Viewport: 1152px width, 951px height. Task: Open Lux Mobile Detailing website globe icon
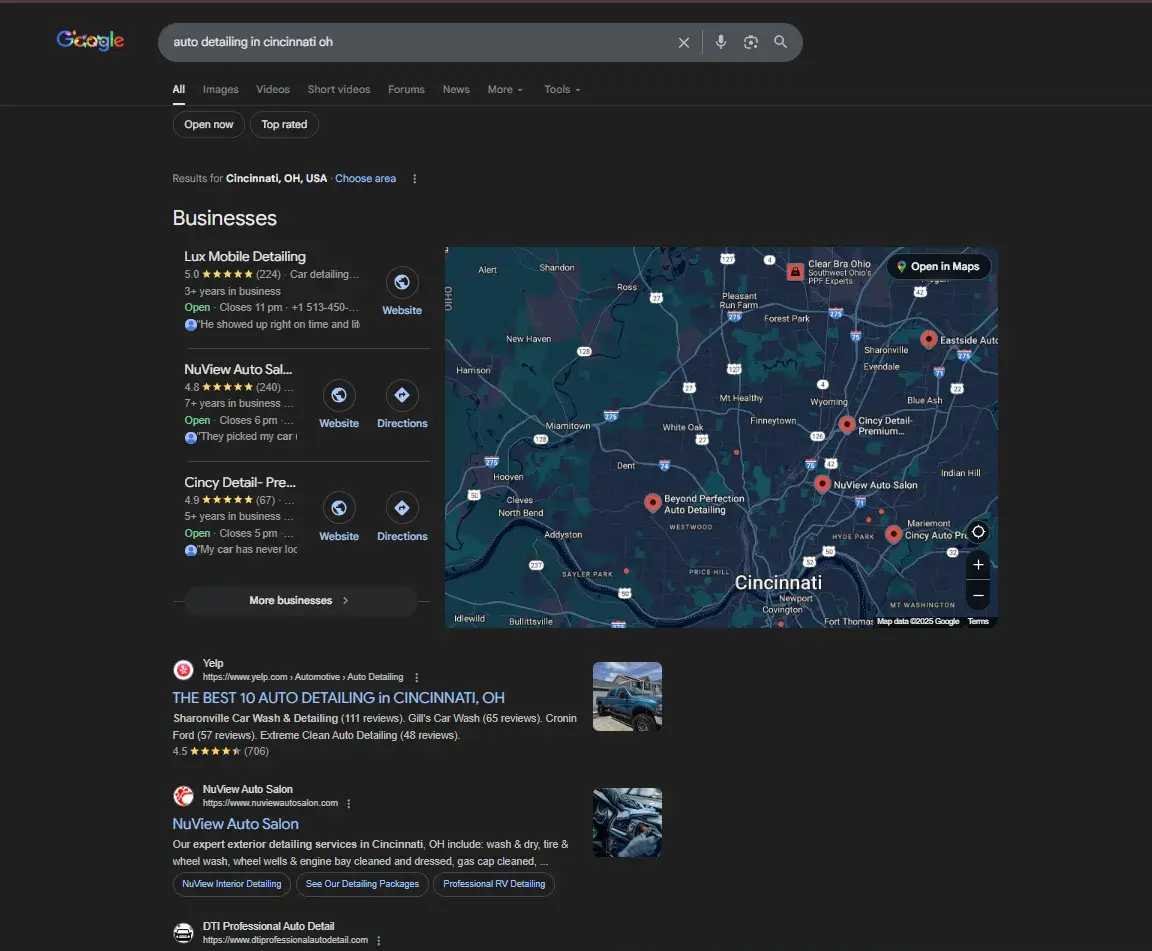coord(402,282)
